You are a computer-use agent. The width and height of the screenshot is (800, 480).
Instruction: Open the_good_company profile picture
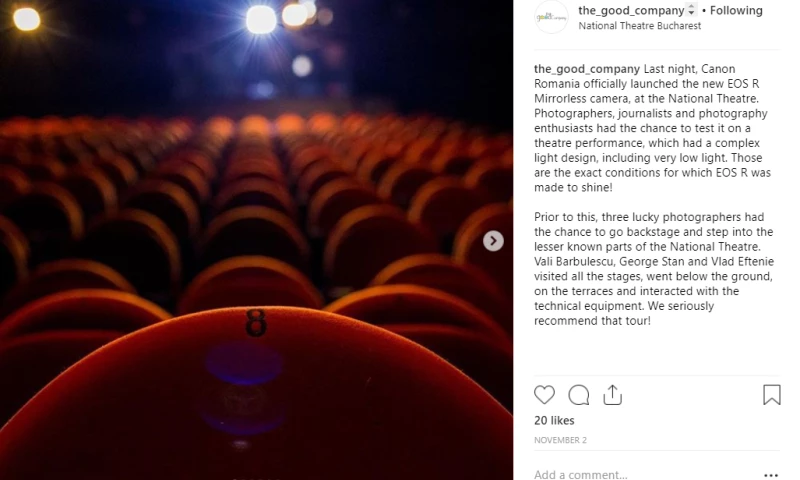[x=551, y=17]
